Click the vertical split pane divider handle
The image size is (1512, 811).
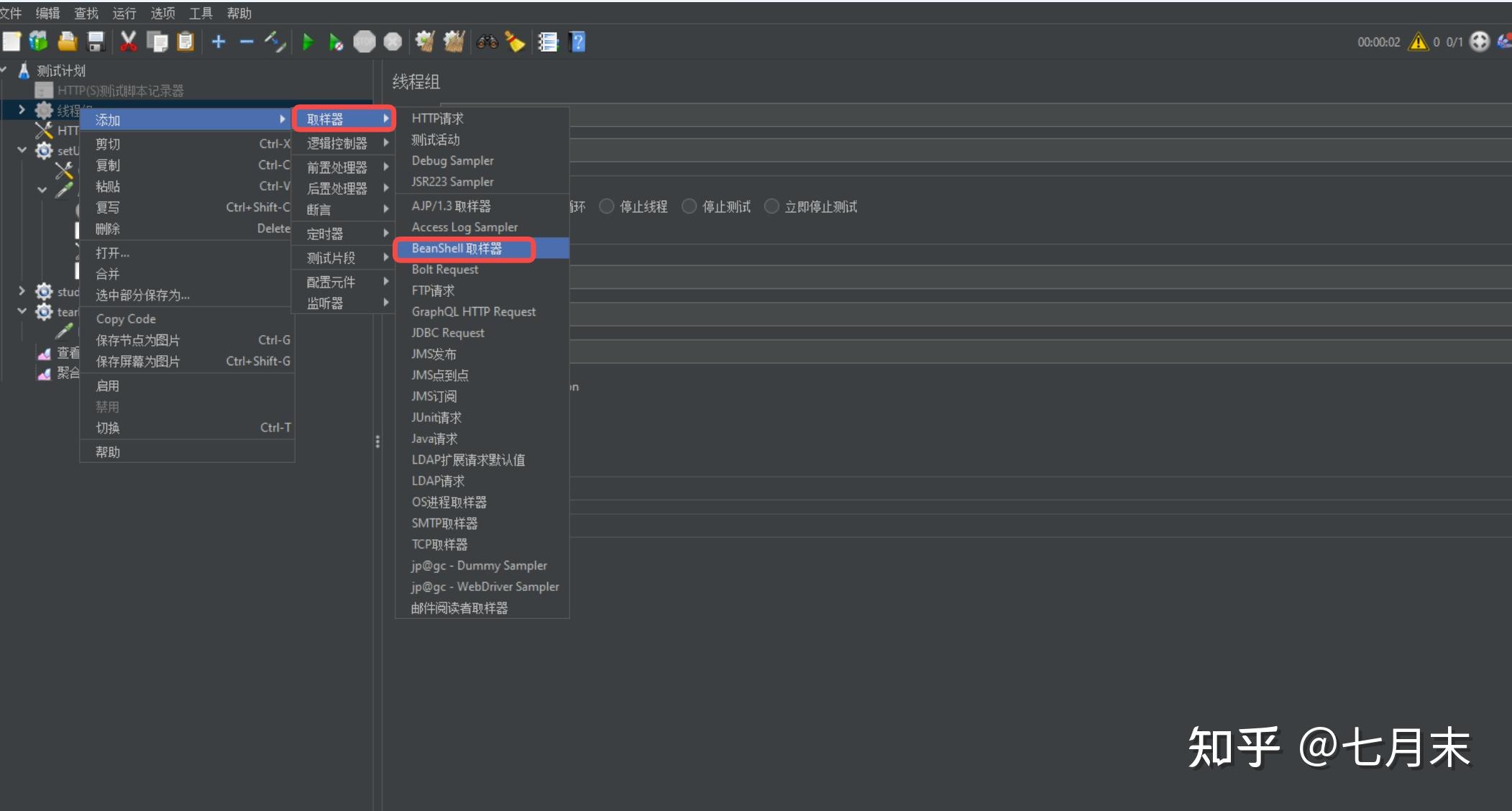377,441
